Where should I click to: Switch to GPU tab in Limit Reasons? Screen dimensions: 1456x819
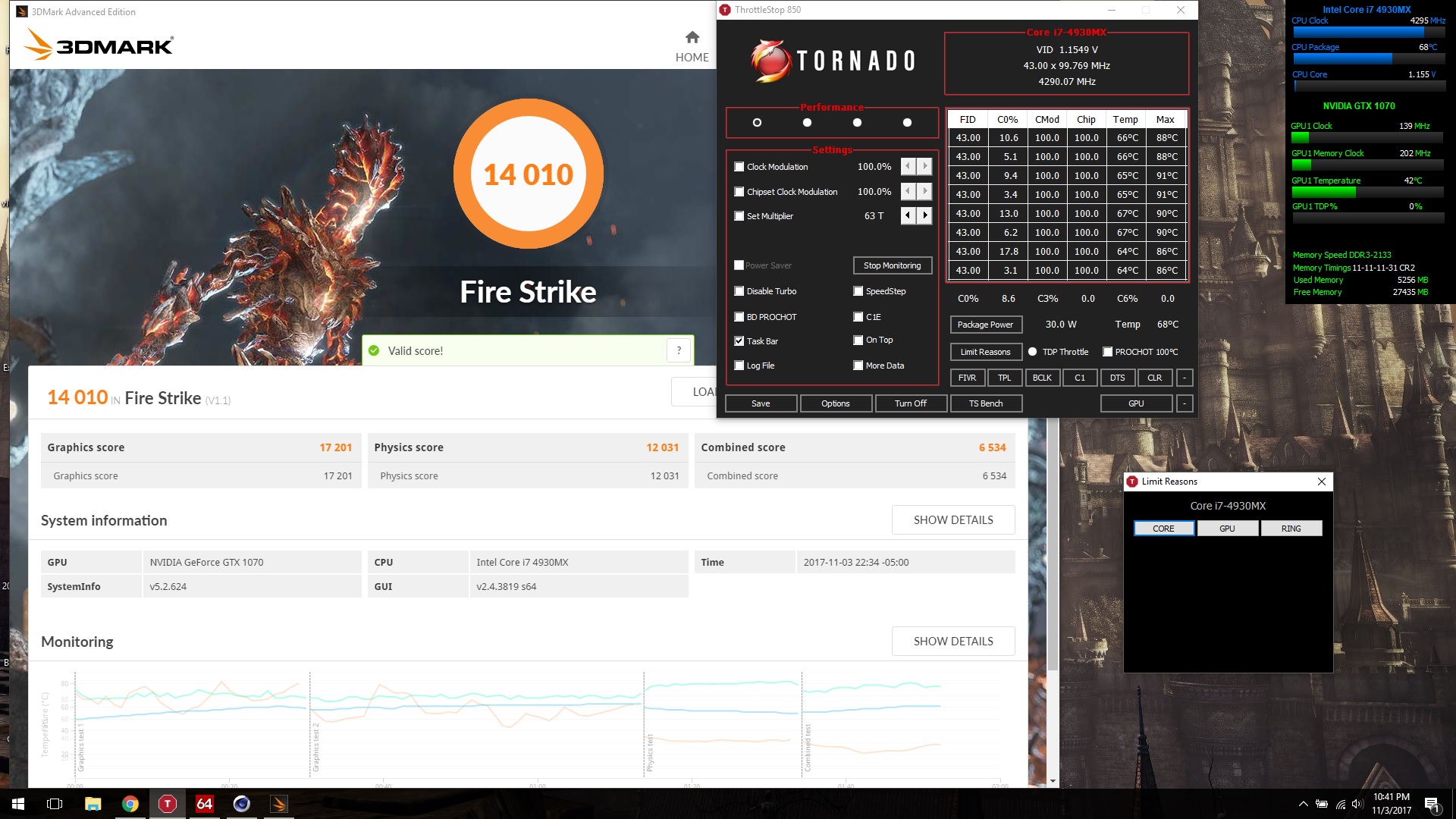pyautogui.click(x=1227, y=529)
